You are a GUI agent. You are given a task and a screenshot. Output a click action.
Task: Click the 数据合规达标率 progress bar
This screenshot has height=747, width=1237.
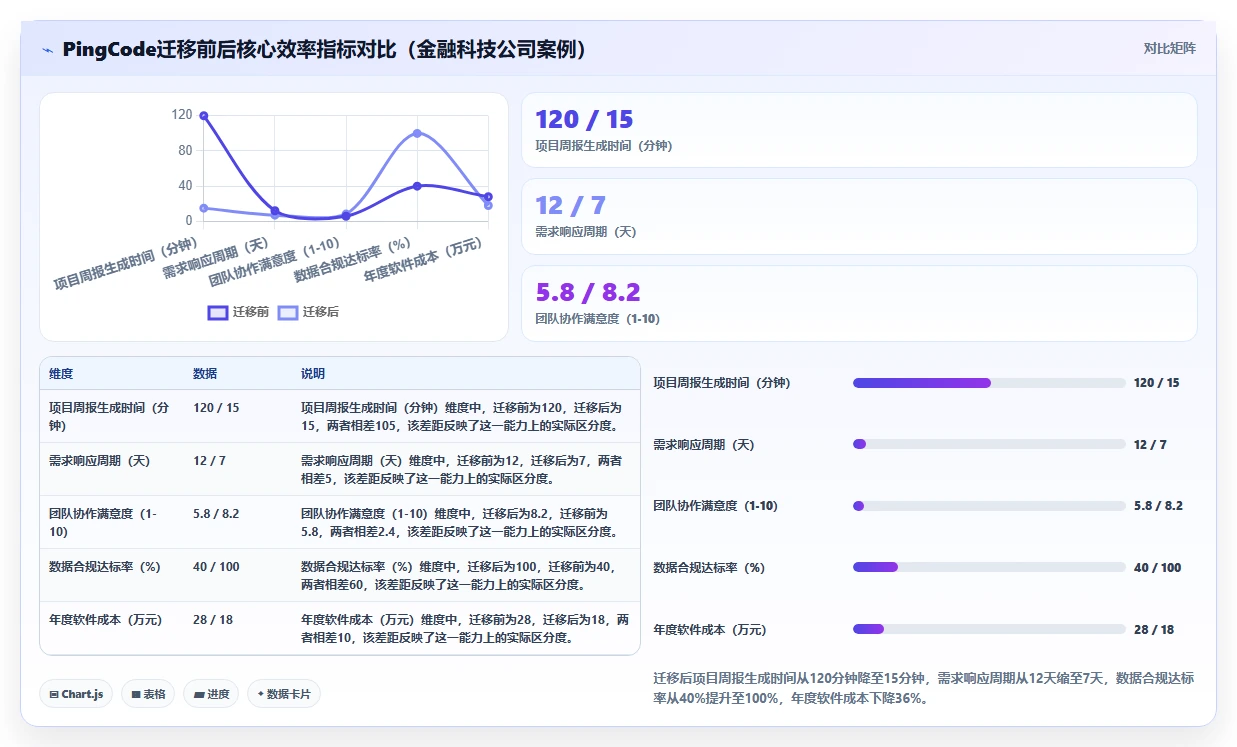989,567
